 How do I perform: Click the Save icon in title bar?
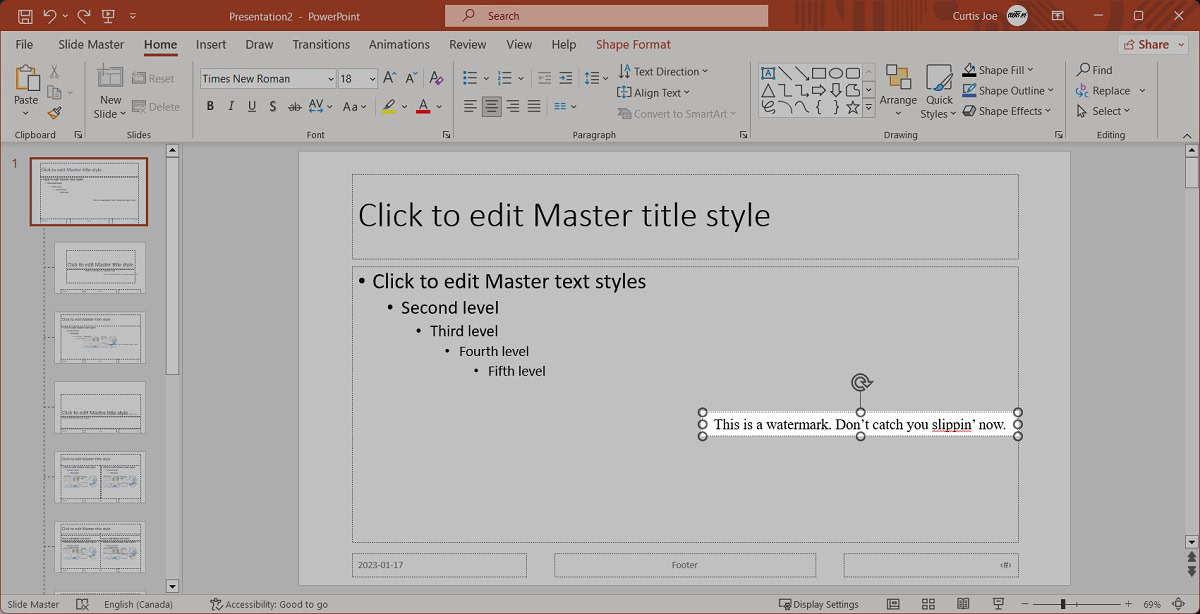[x=25, y=16]
